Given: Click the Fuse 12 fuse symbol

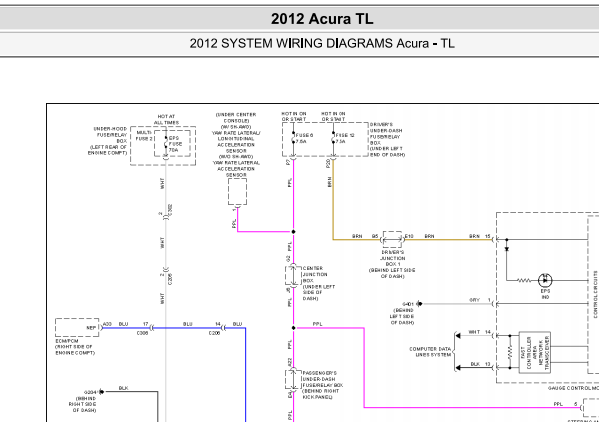Looking at the screenshot, I should point(333,137).
